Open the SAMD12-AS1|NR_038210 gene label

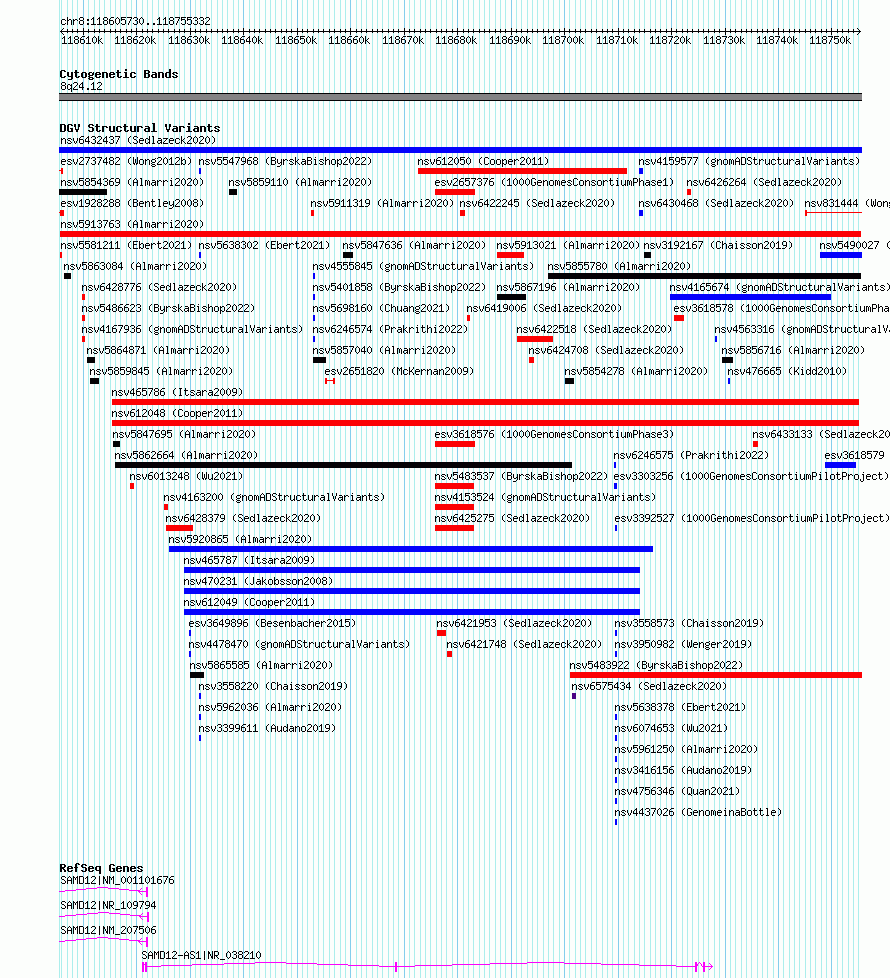(201, 956)
